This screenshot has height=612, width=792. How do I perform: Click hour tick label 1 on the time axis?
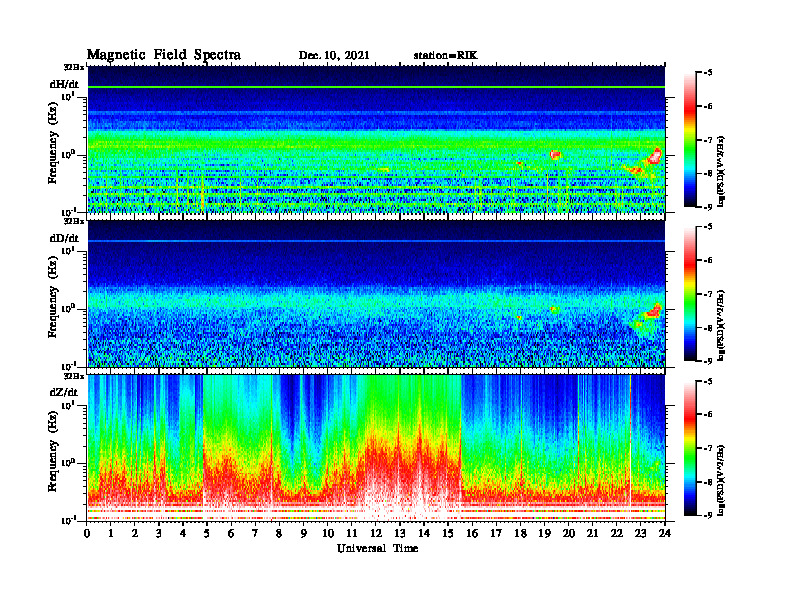[111, 534]
